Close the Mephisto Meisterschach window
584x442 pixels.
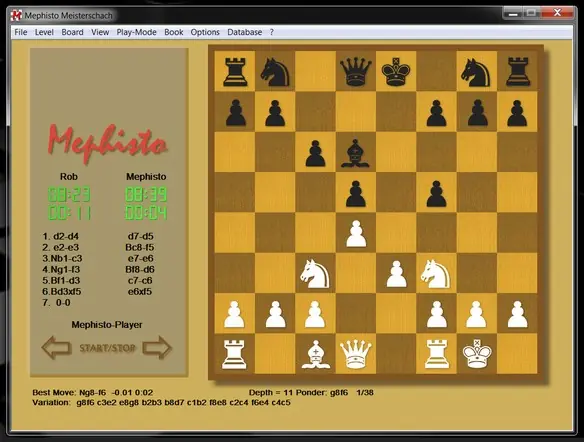pyautogui.click(x=558, y=13)
